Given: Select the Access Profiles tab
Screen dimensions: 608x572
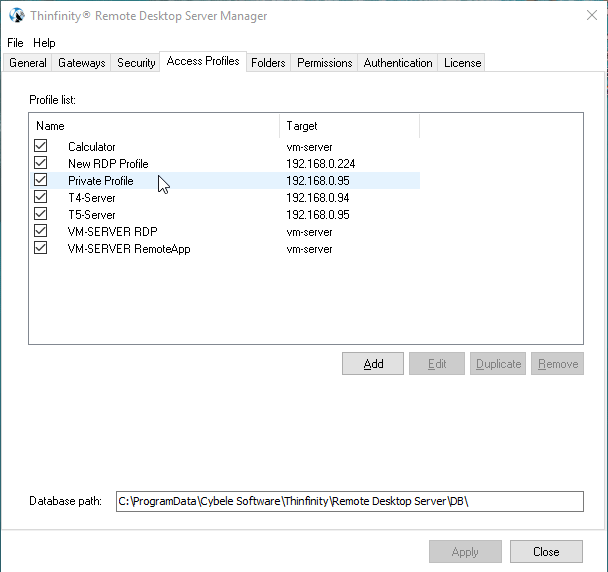Looking at the screenshot, I should tap(203, 61).
